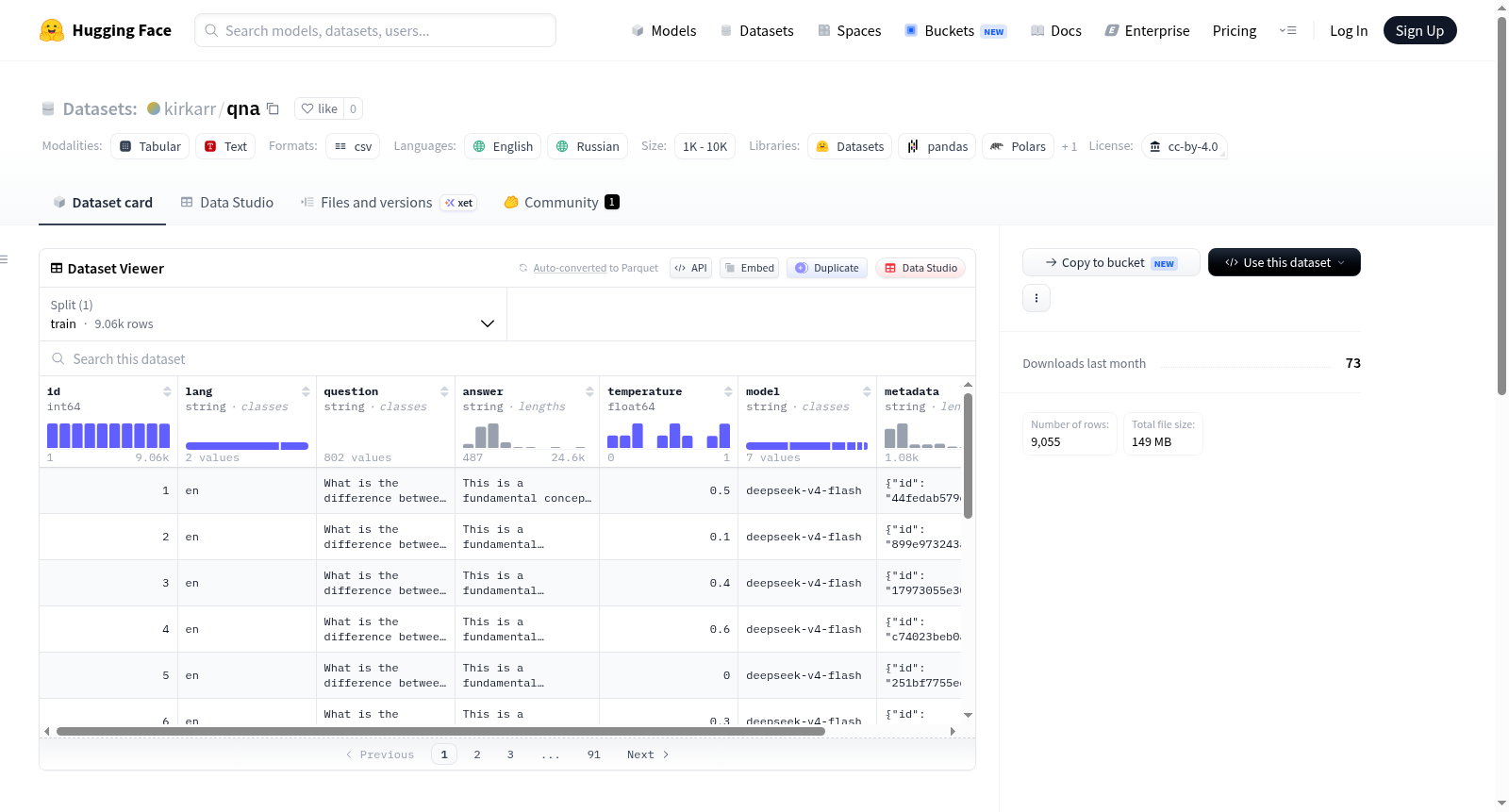Click Next page in pagination

(x=648, y=754)
